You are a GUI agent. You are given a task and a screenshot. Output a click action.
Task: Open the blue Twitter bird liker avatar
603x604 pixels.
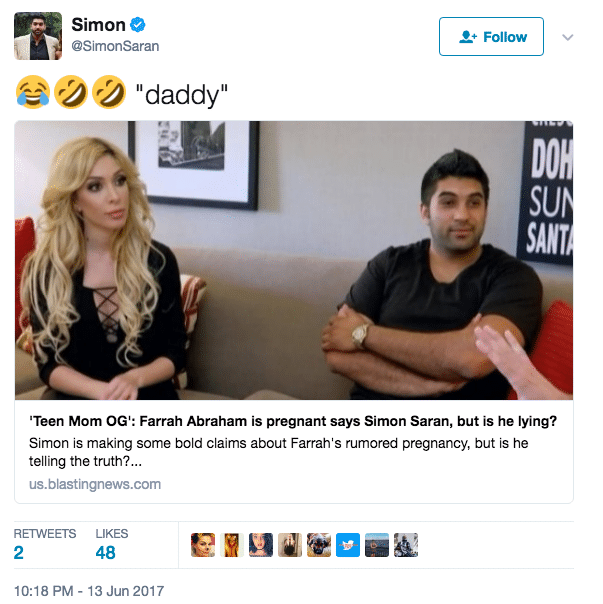(348, 545)
